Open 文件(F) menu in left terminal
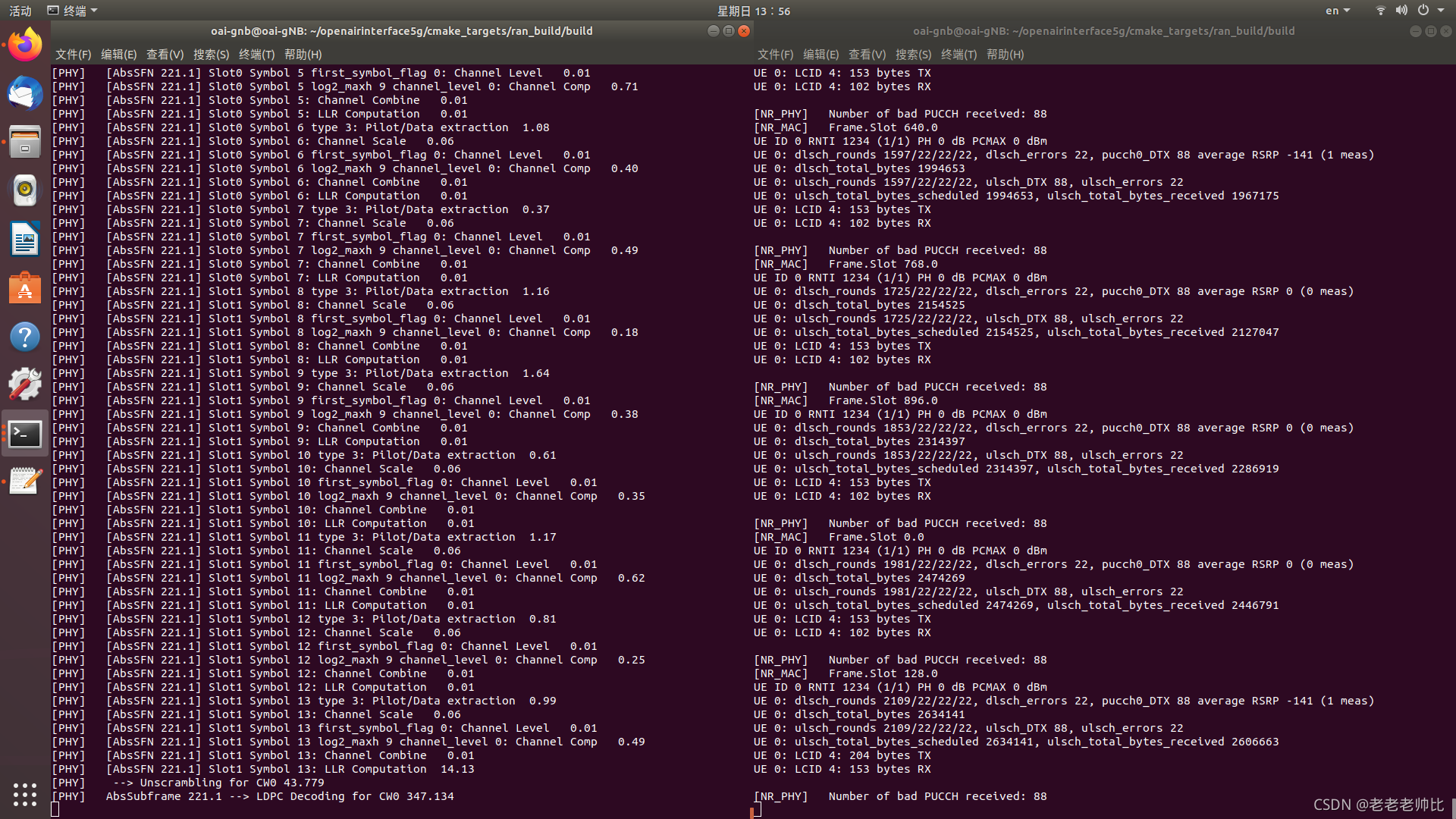This screenshot has height=819, width=1456. (73, 55)
